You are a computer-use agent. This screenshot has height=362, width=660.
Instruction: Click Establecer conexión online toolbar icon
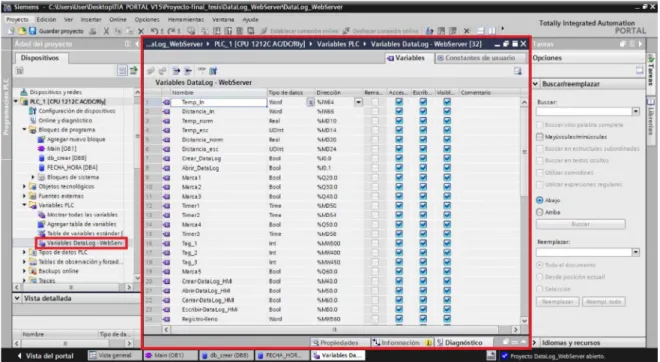[x=264, y=31]
